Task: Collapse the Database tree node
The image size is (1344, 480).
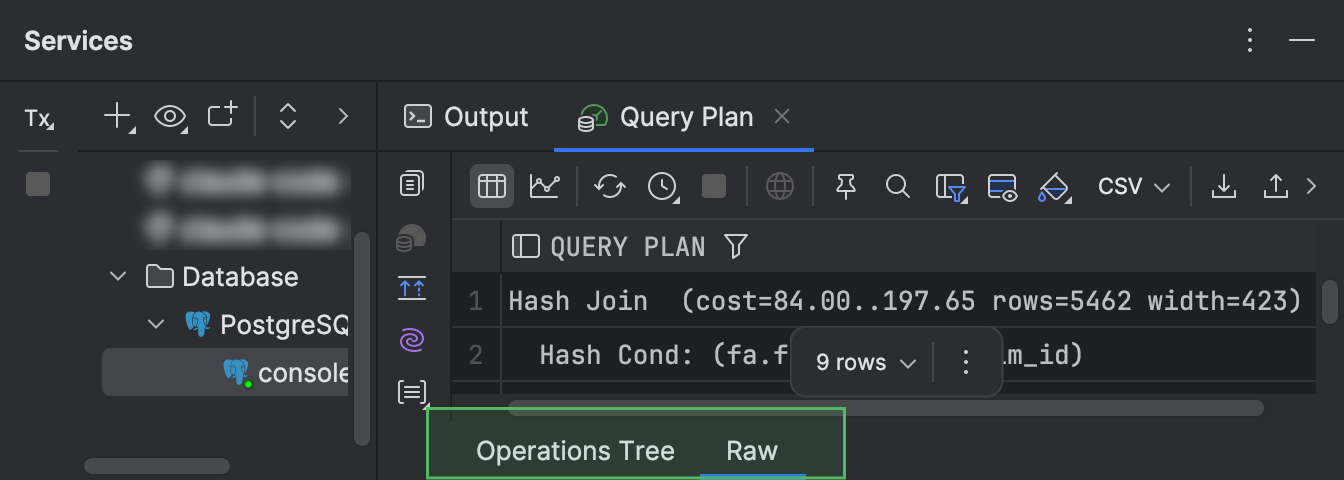Action: (x=119, y=276)
